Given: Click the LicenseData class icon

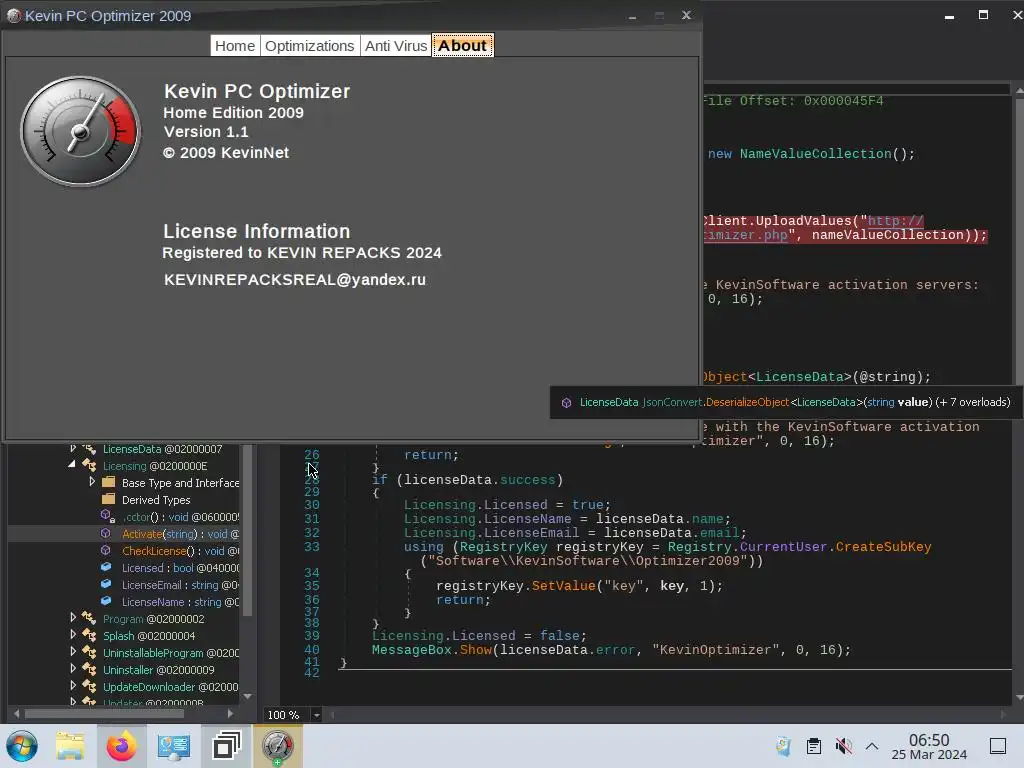Looking at the screenshot, I should click(x=89, y=449).
